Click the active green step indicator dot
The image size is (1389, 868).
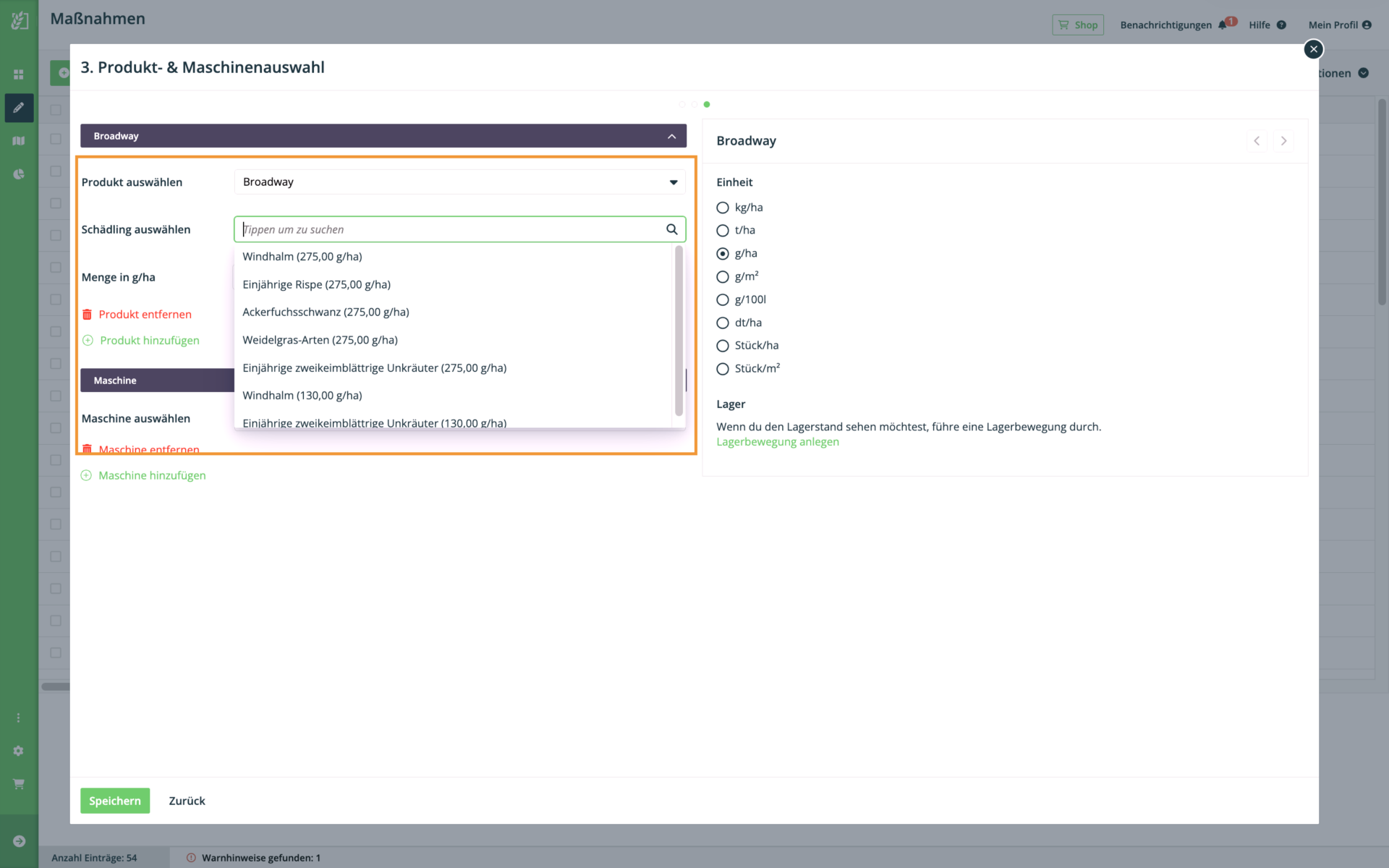tap(707, 104)
